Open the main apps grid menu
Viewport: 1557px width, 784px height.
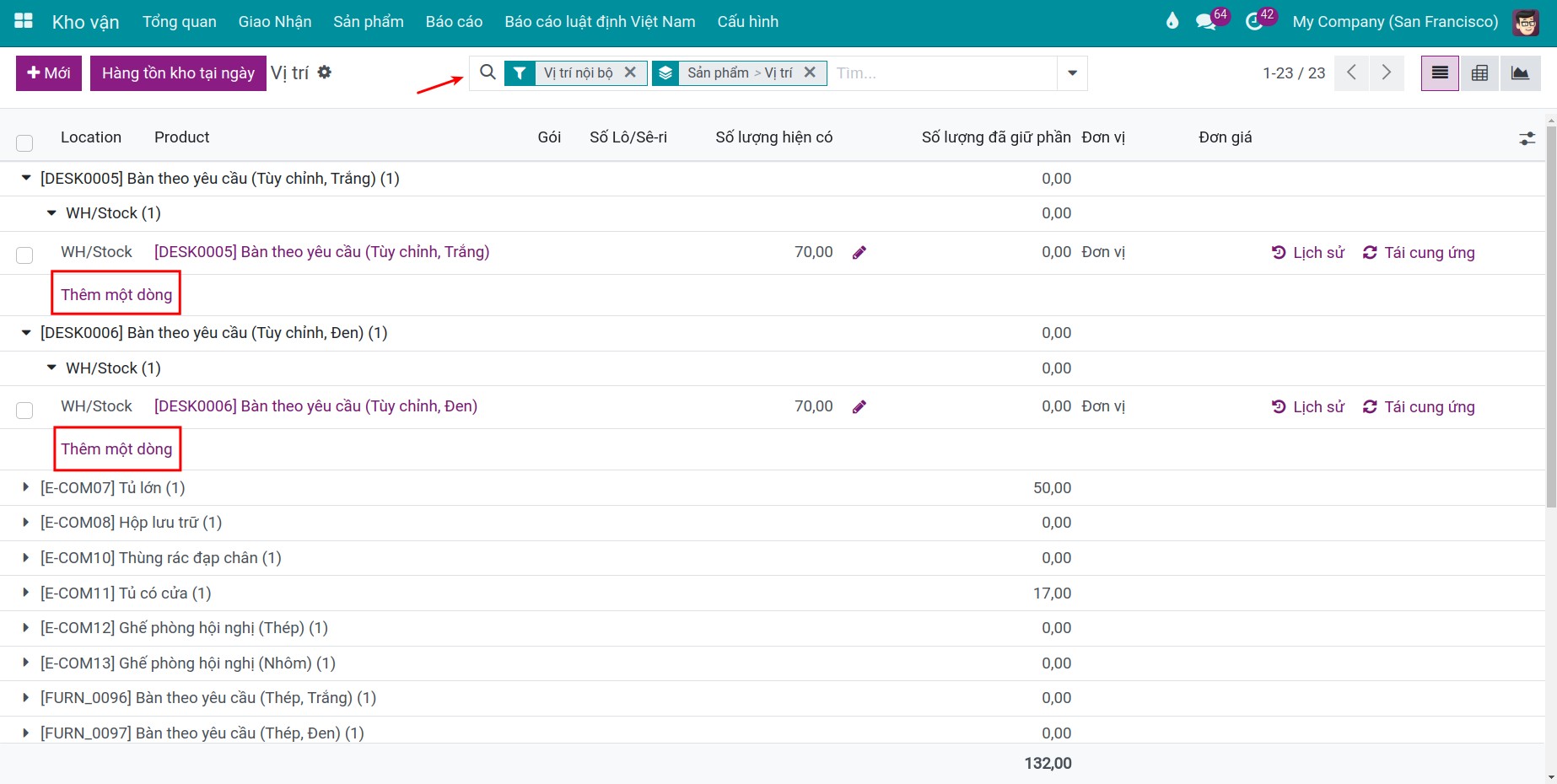(x=24, y=21)
